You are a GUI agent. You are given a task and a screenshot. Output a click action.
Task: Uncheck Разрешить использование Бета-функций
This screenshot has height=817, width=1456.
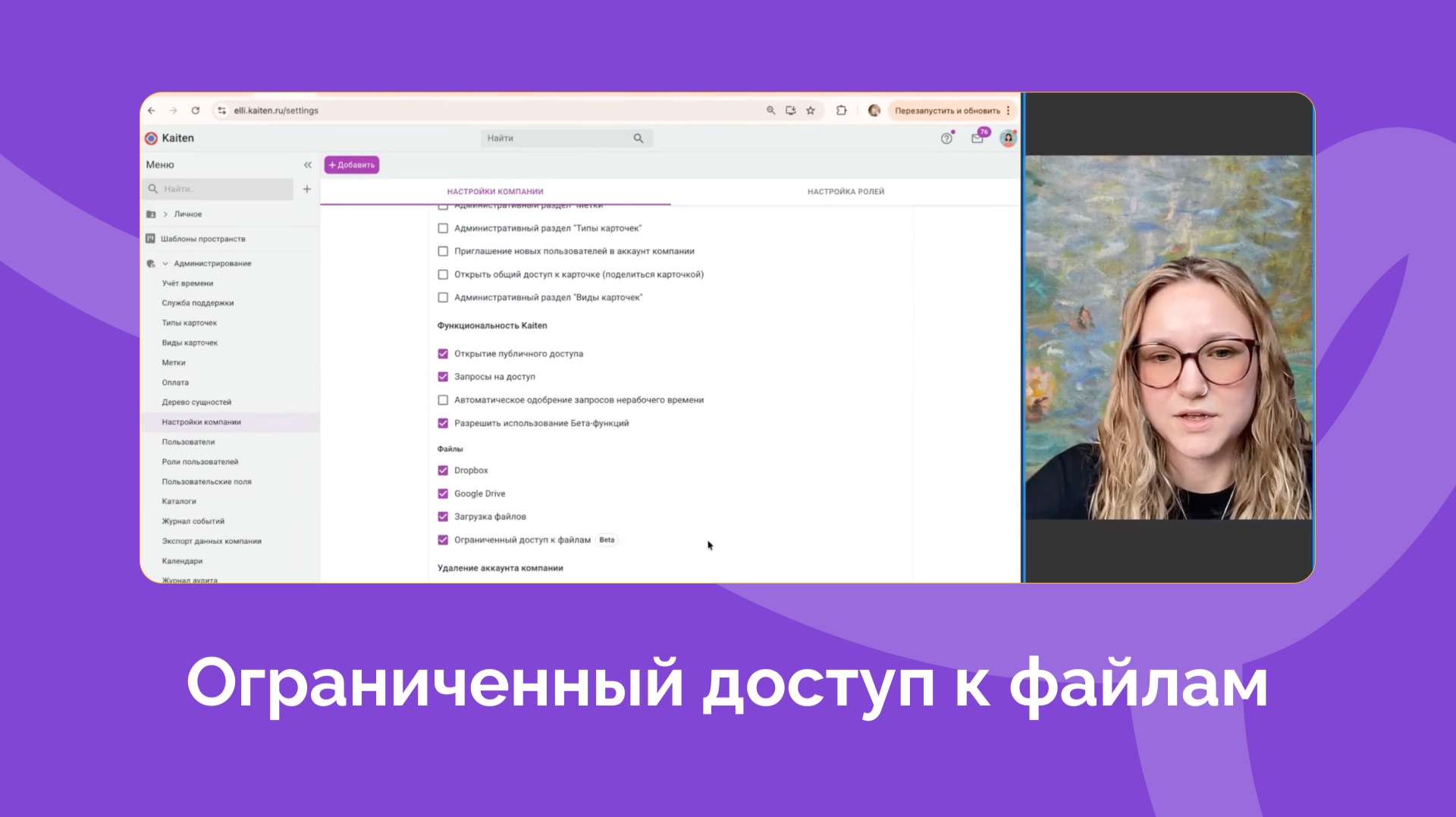(x=443, y=424)
